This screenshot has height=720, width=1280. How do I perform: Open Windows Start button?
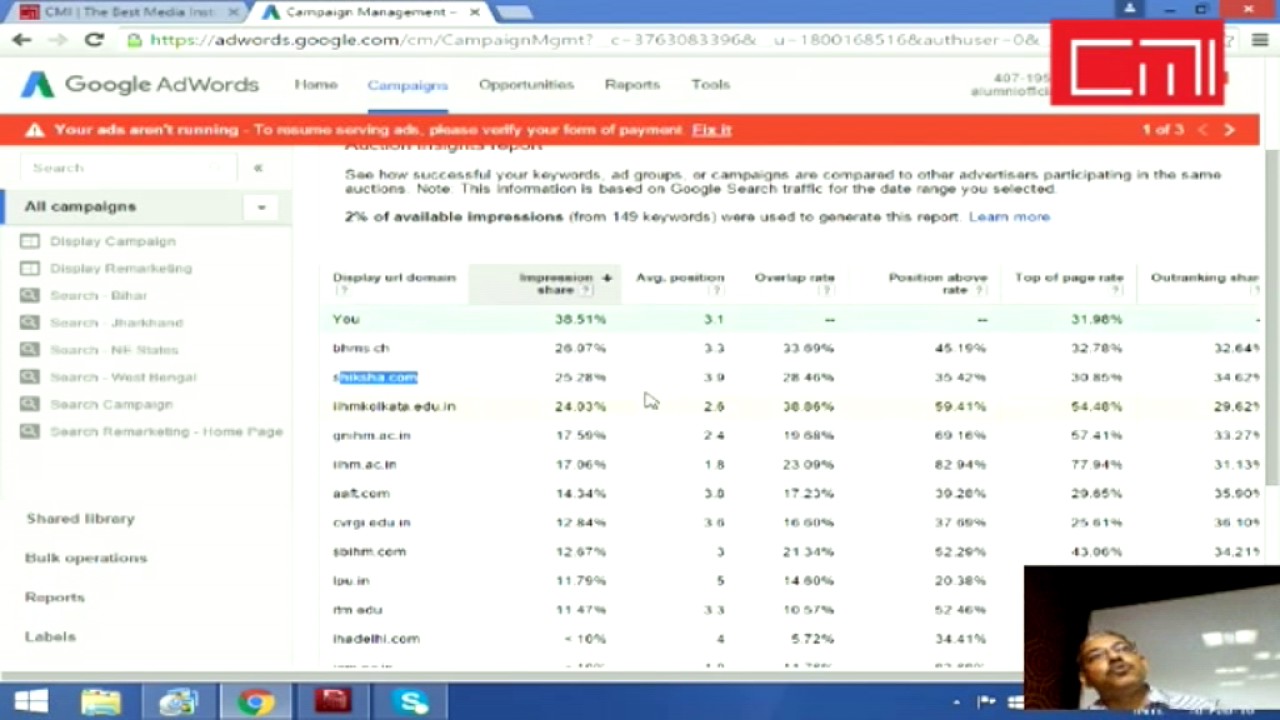(x=31, y=702)
